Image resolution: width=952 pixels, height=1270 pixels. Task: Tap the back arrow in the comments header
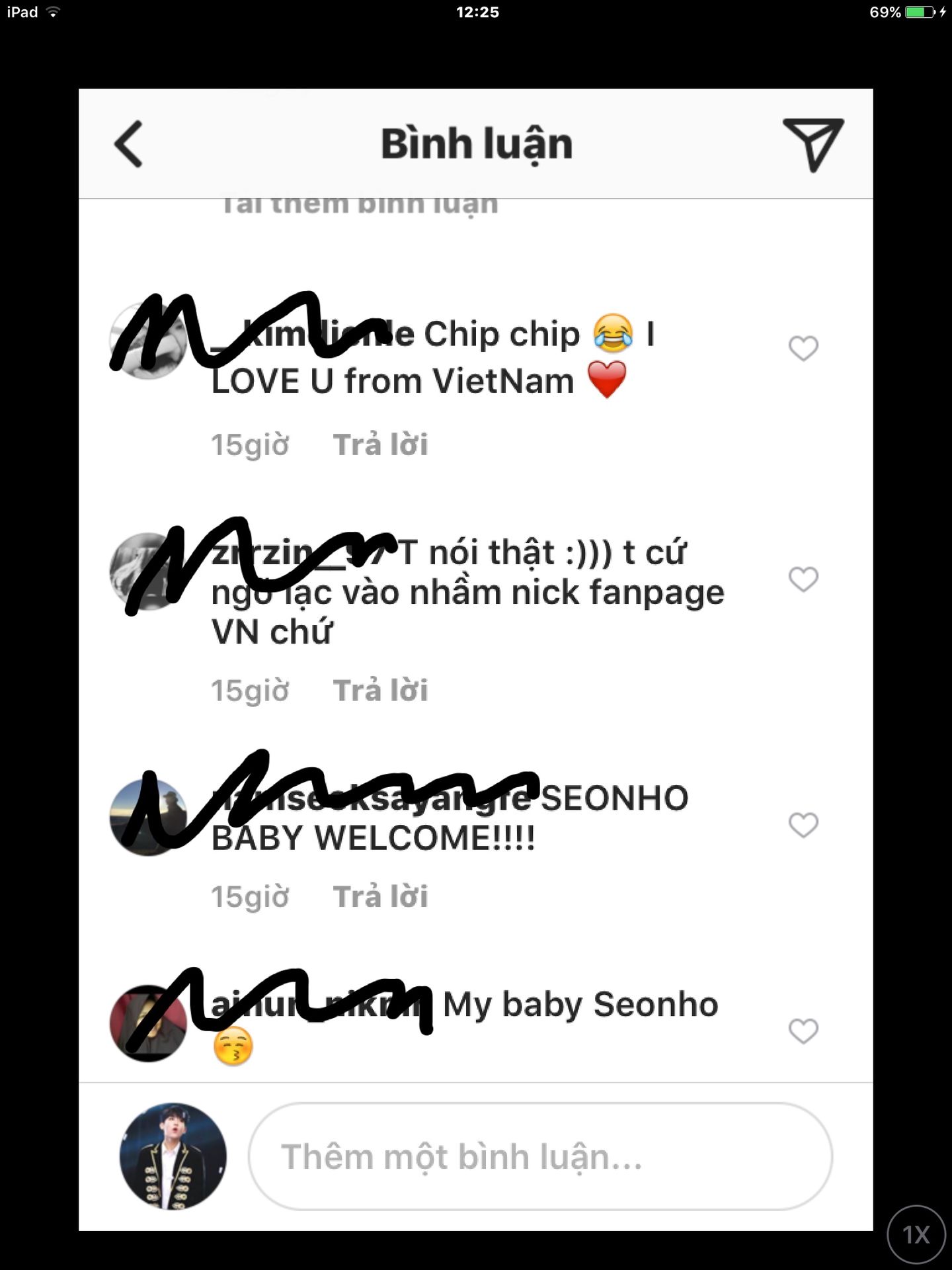pos(129,144)
